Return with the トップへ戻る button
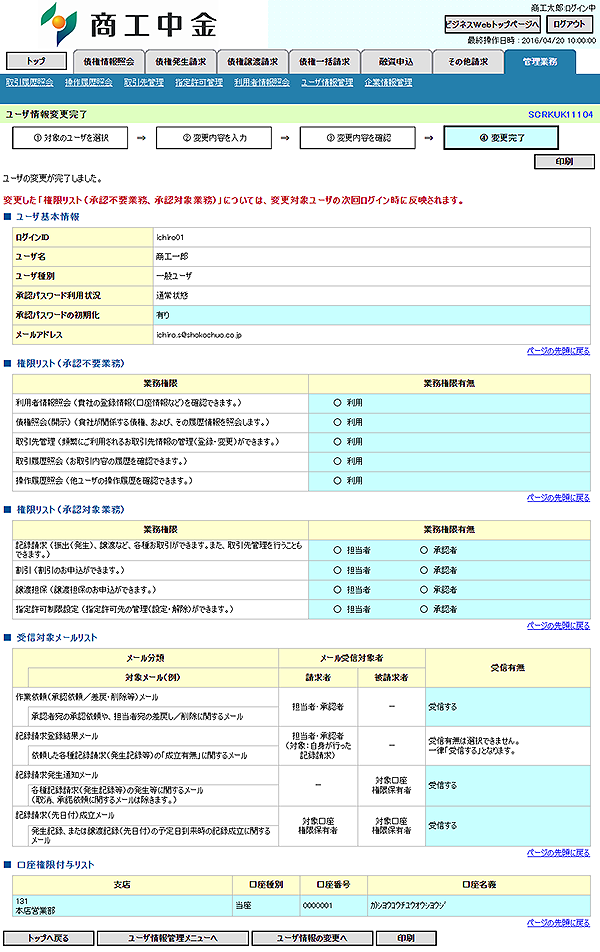This screenshot has height=952, width=600. tap(49, 939)
